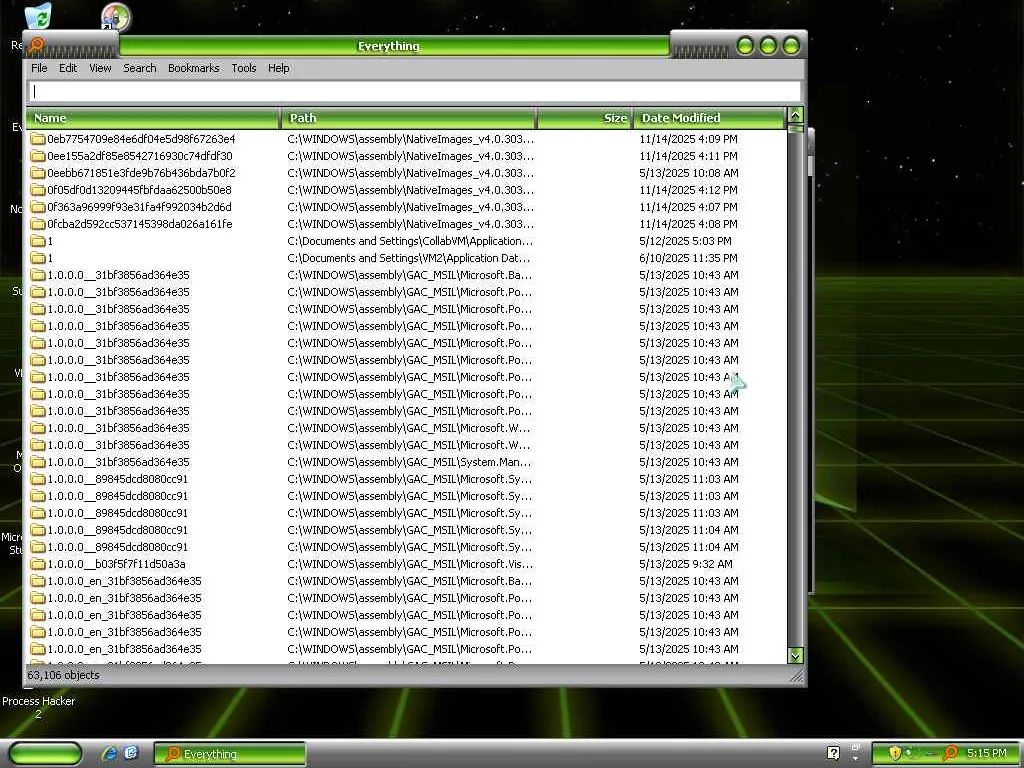Click folder icon of 0ee155a2df85e8542716930c74dfdf30
1024x768 pixels.
click(38, 156)
